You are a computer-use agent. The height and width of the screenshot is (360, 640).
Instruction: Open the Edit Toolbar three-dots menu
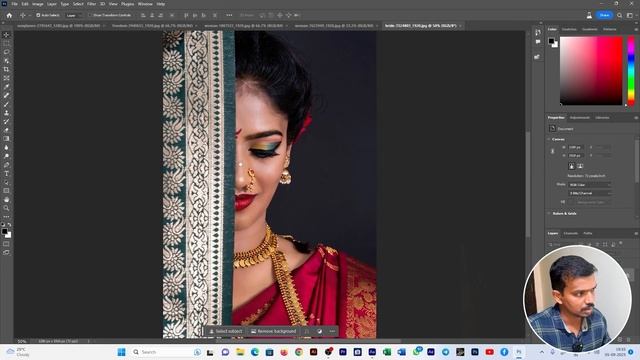[x=6, y=217]
